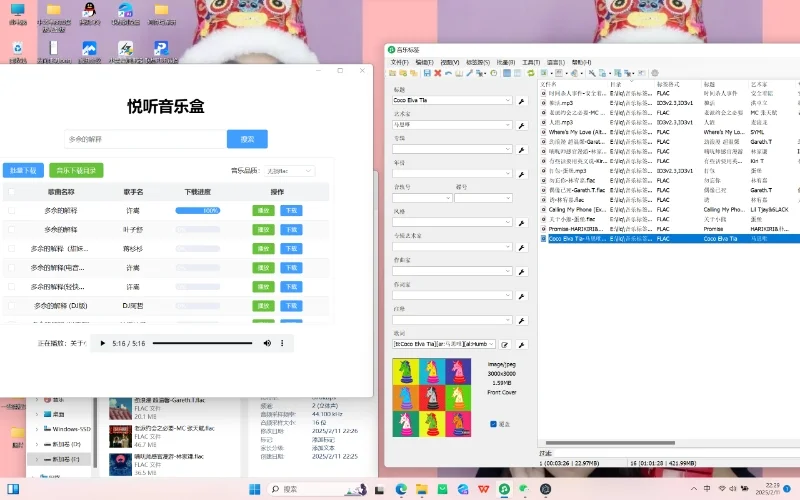This screenshot has width=800, height=500.
Task: Expand the 新加卷 (D:) node in Explorer
Action: 37,444
